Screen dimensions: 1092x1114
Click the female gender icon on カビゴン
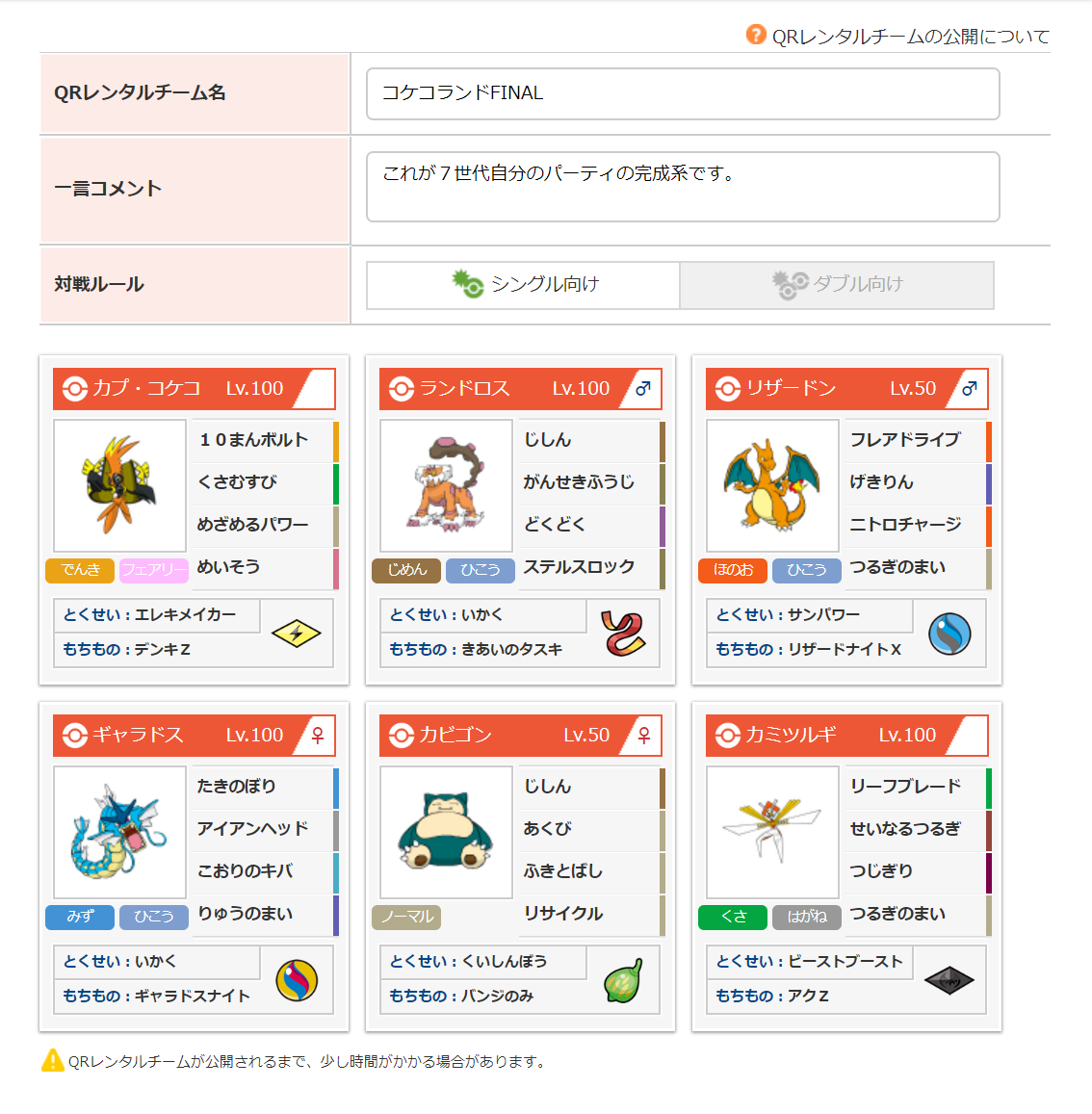(643, 736)
